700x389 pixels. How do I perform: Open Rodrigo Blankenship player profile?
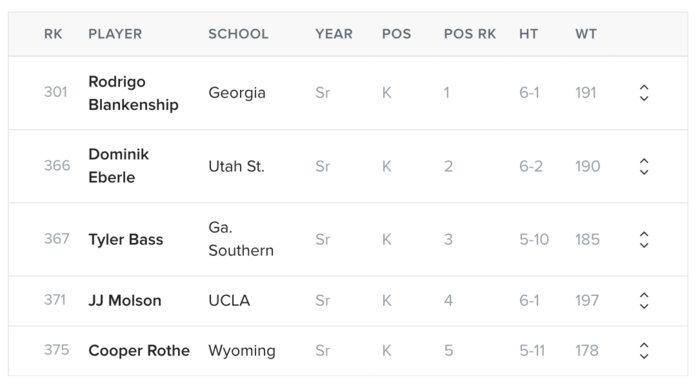coord(133,93)
